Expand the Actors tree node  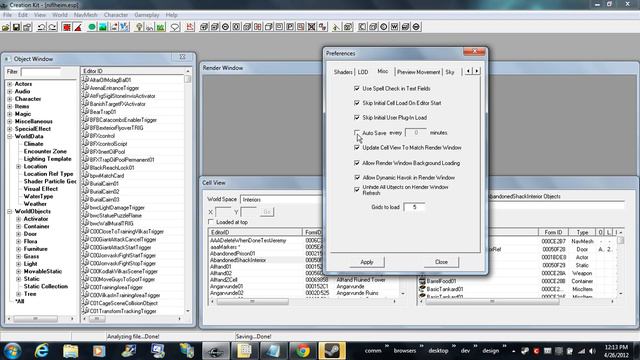[10, 84]
